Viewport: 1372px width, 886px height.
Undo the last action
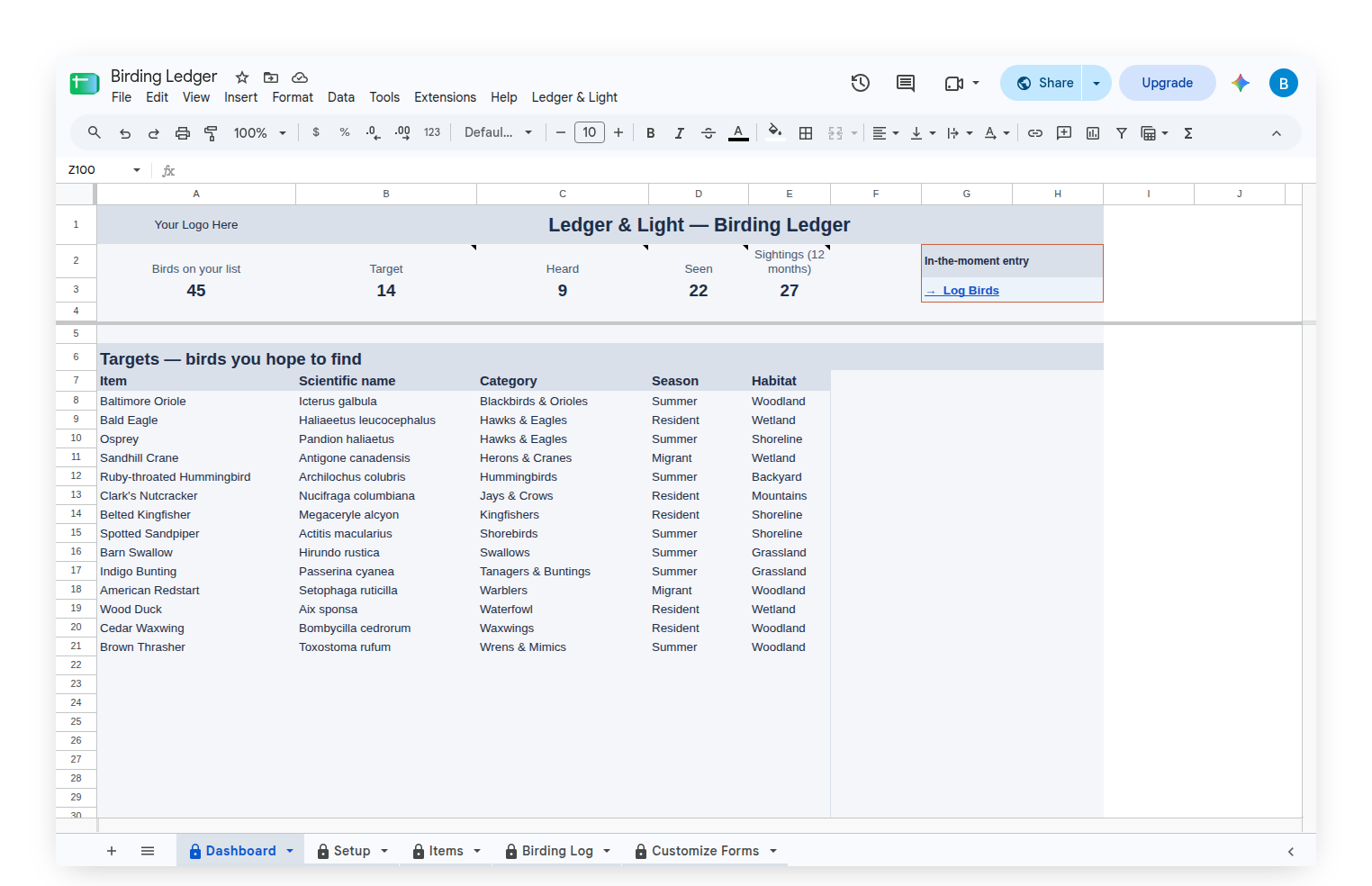click(x=125, y=133)
